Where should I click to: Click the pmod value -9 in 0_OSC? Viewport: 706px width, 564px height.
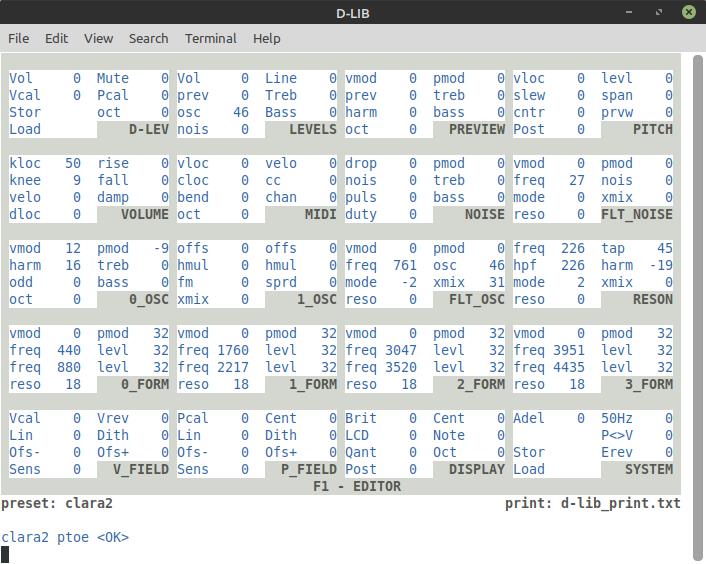click(161, 248)
